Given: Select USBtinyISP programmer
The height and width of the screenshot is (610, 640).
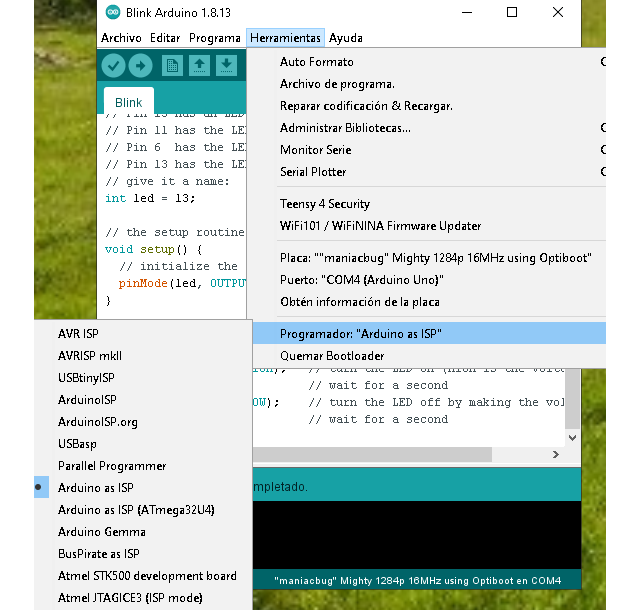Looking at the screenshot, I should (x=86, y=377).
